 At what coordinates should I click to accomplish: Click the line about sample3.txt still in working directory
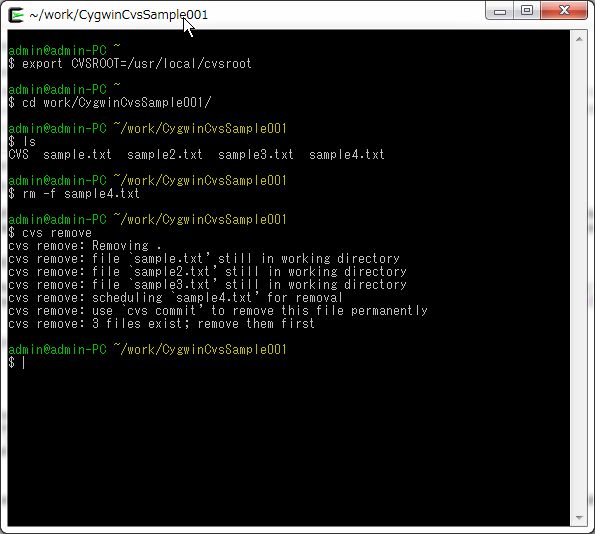point(208,285)
